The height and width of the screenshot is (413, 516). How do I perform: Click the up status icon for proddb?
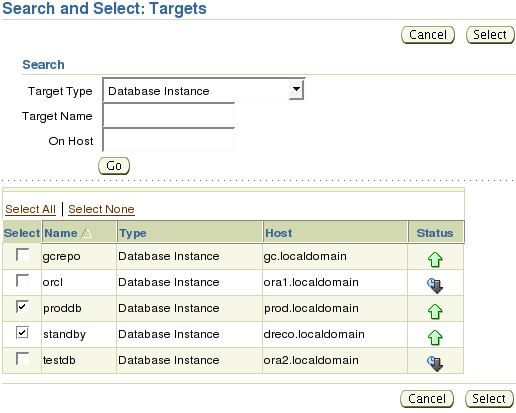(435, 311)
